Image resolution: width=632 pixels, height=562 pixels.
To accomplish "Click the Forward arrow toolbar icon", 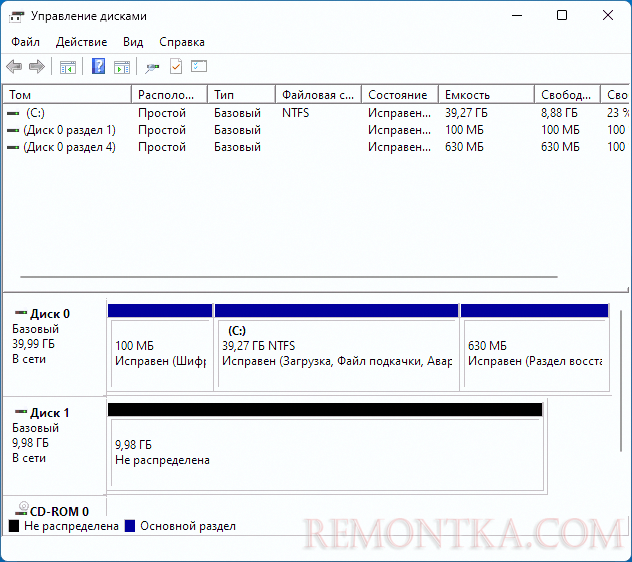I will 37,67.
